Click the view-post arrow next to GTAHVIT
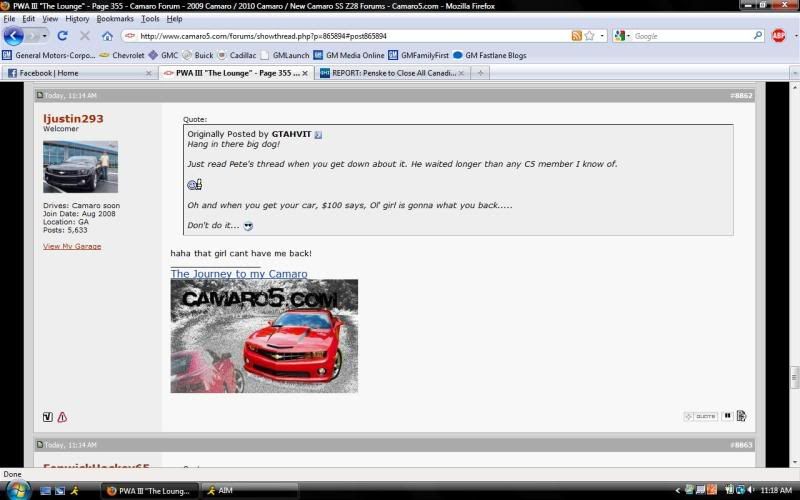Viewport: 800px width, 500px height. tap(318, 134)
